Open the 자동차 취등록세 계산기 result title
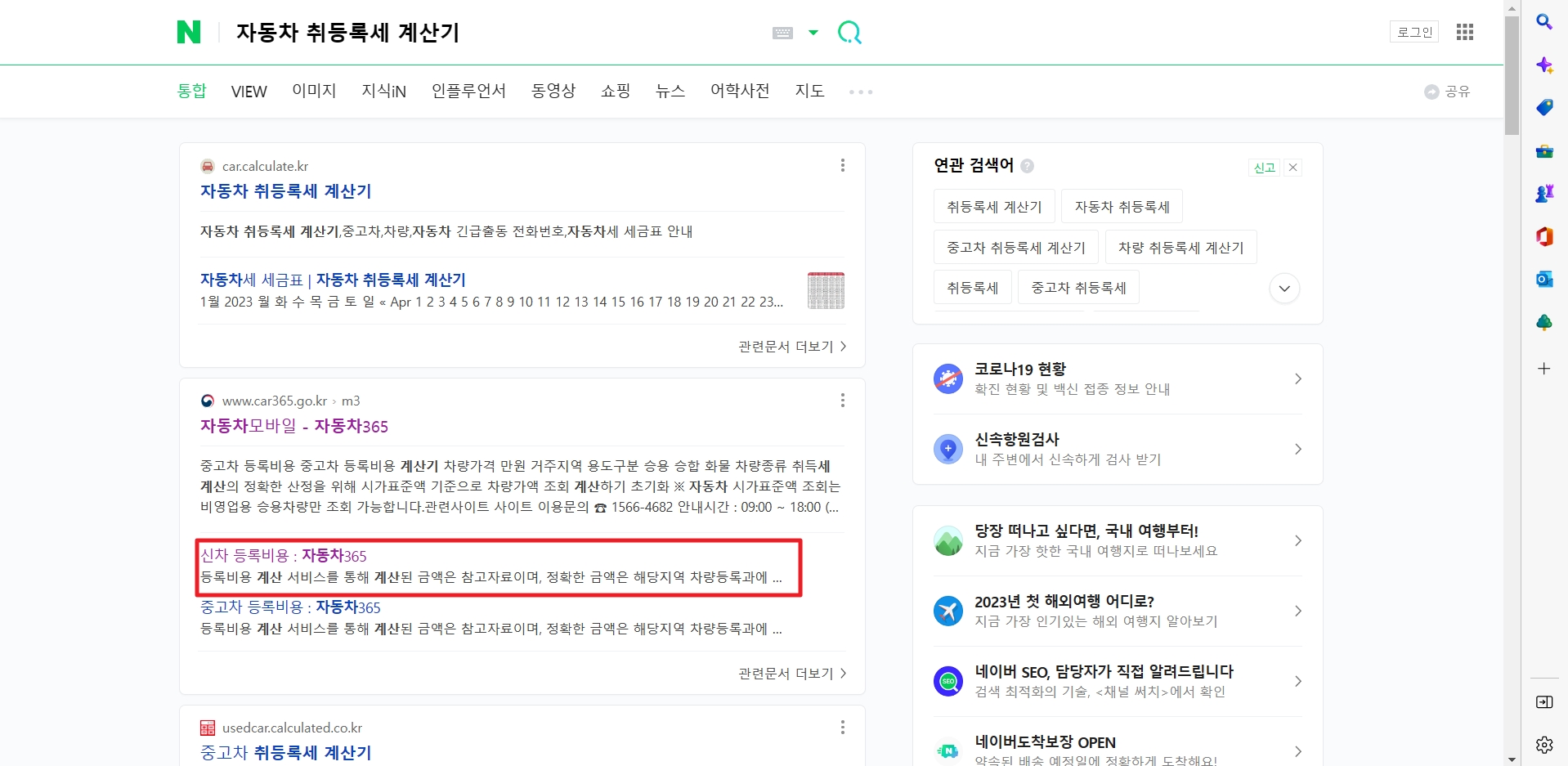 286,191
